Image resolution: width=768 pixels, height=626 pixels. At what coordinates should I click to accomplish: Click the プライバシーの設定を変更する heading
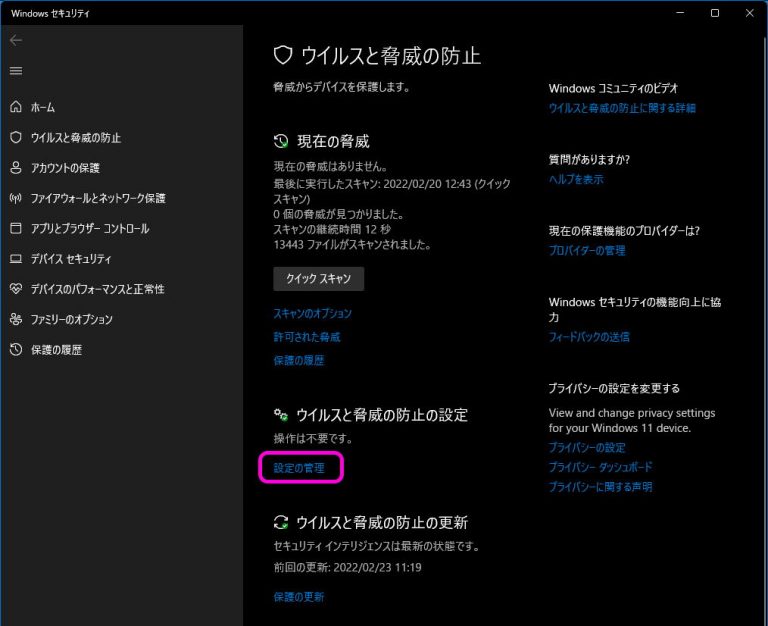(614, 388)
